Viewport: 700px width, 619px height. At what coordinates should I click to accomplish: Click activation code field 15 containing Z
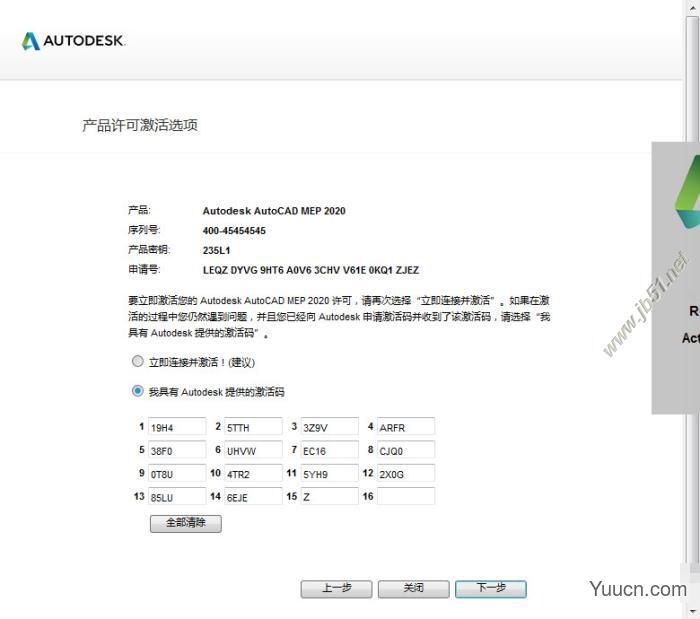329,496
